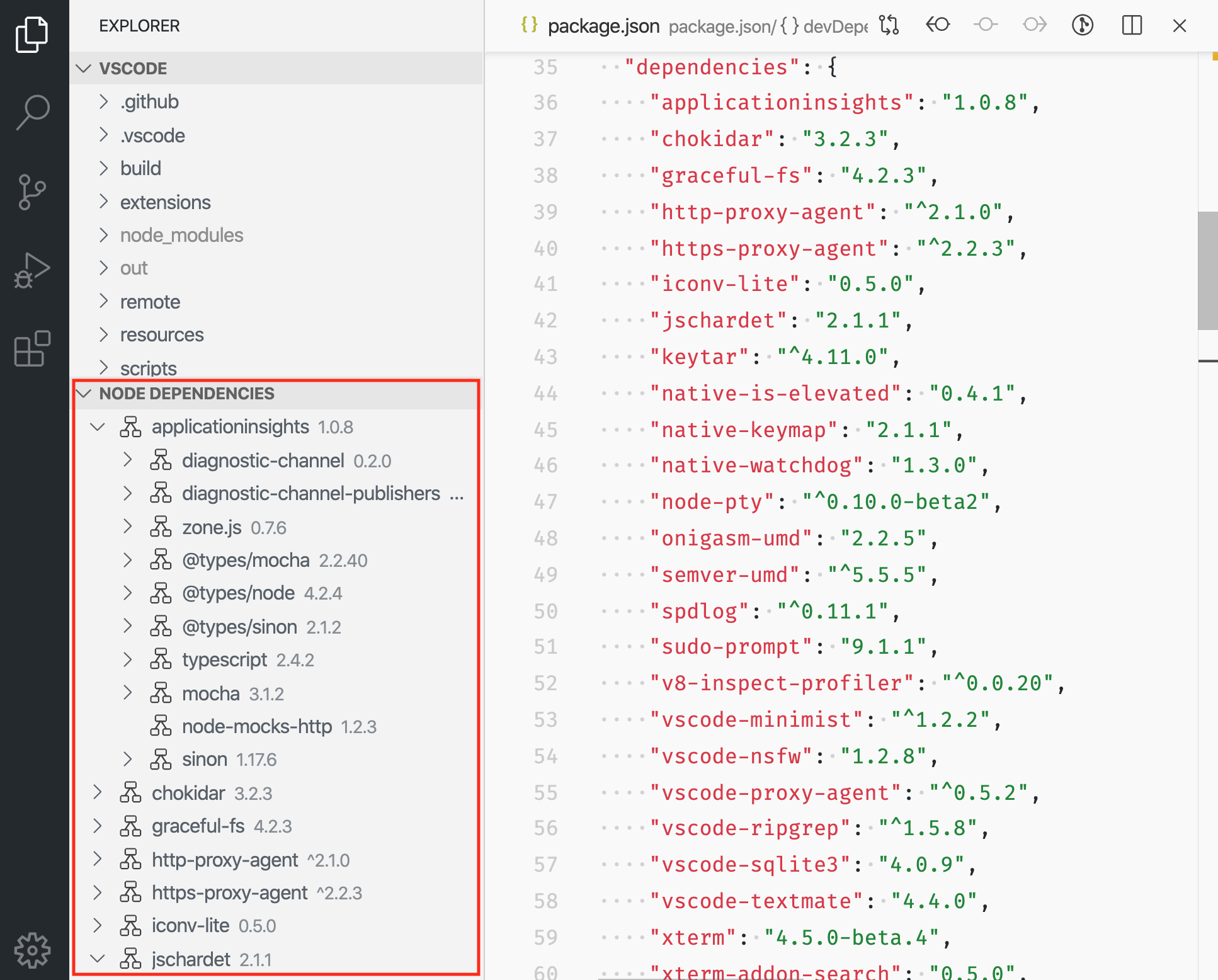Expand the chokidar 3.2.3 dependency
The width and height of the screenshot is (1218, 980).
98,793
